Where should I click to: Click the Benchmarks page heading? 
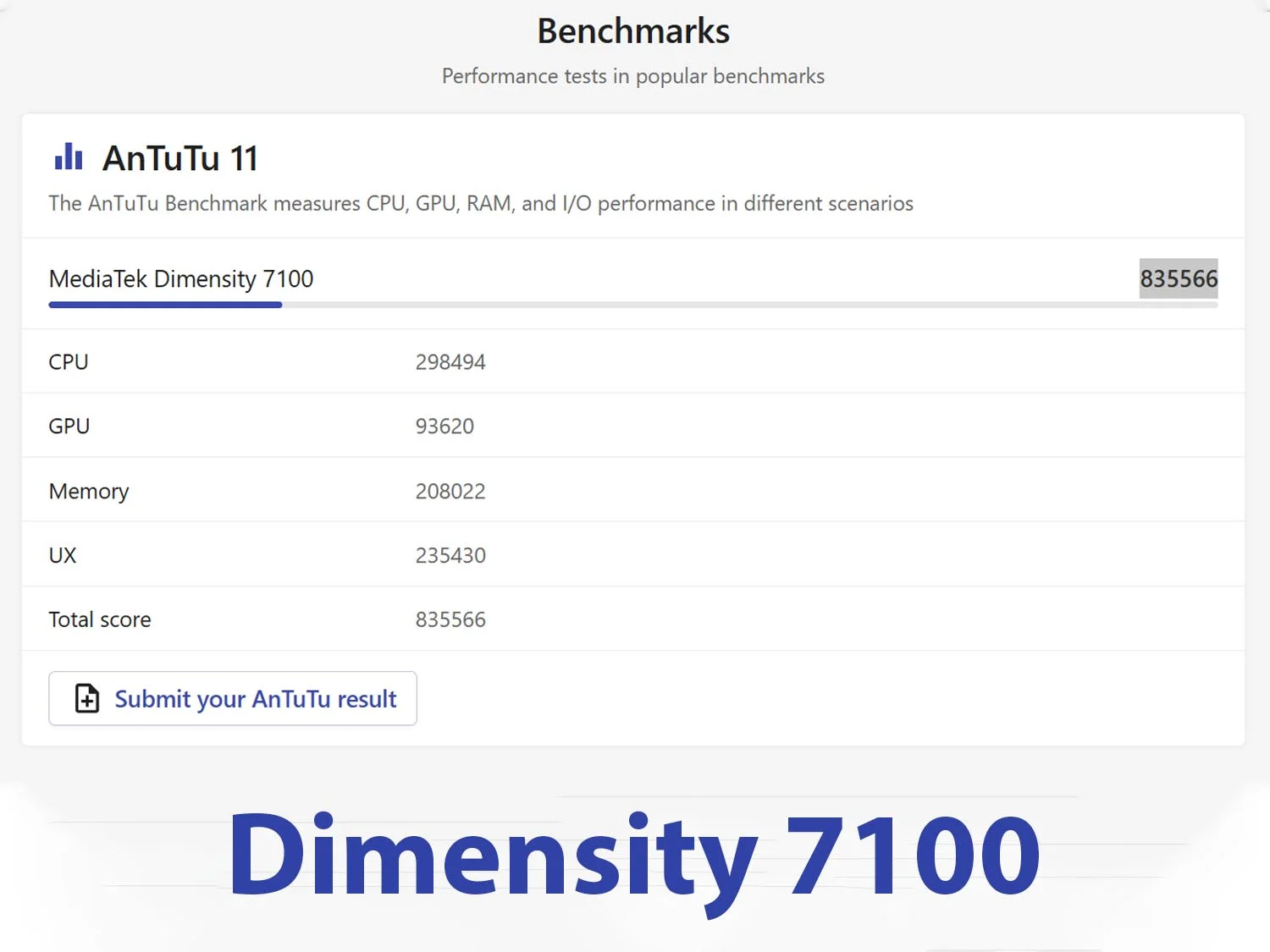633,31
